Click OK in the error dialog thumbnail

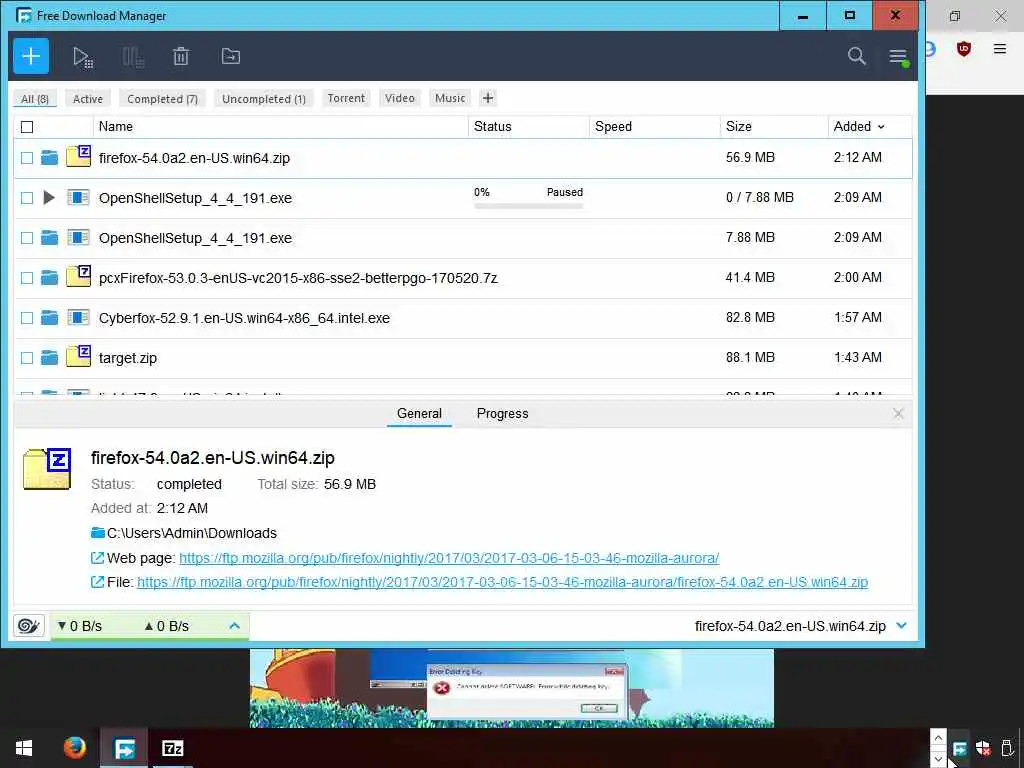coord(599,709)
